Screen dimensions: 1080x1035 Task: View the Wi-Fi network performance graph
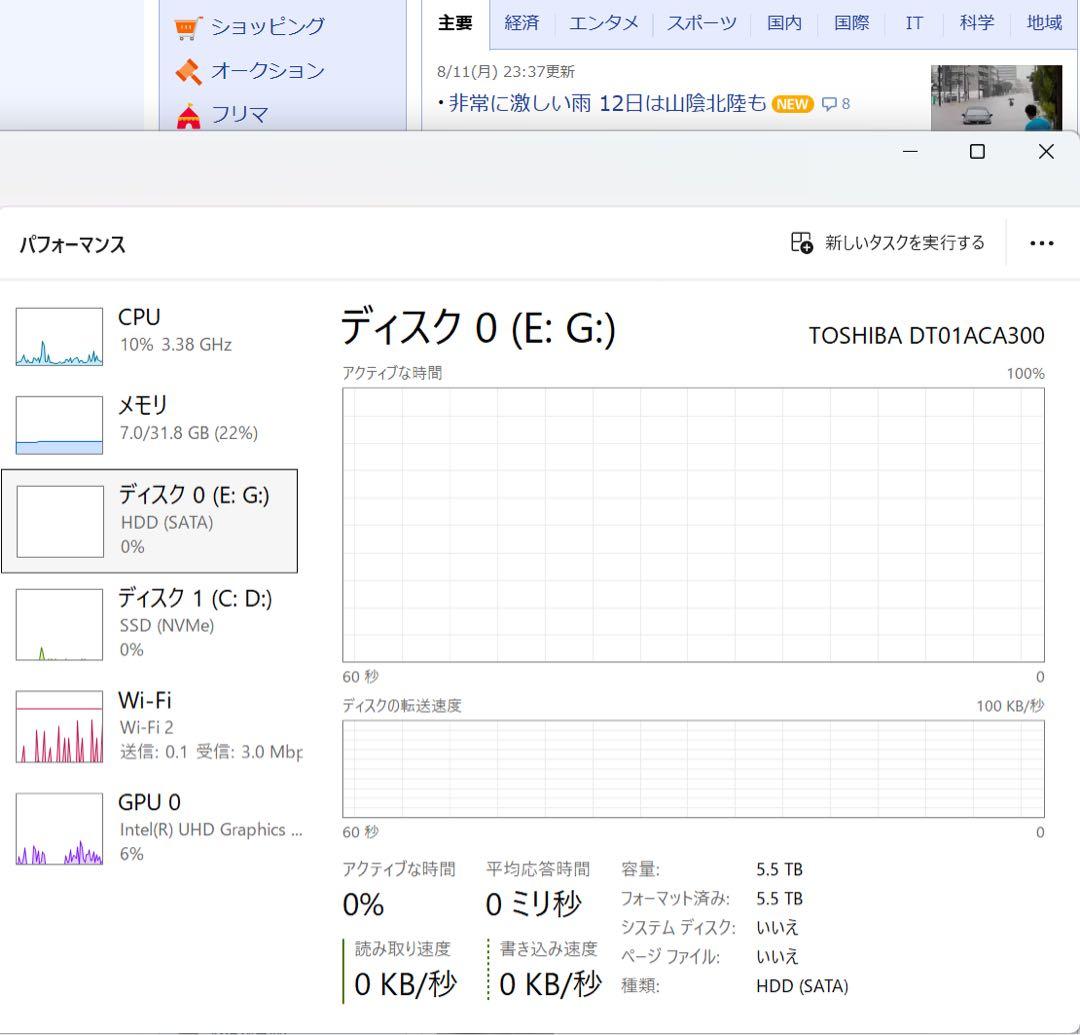coord(146,723)
